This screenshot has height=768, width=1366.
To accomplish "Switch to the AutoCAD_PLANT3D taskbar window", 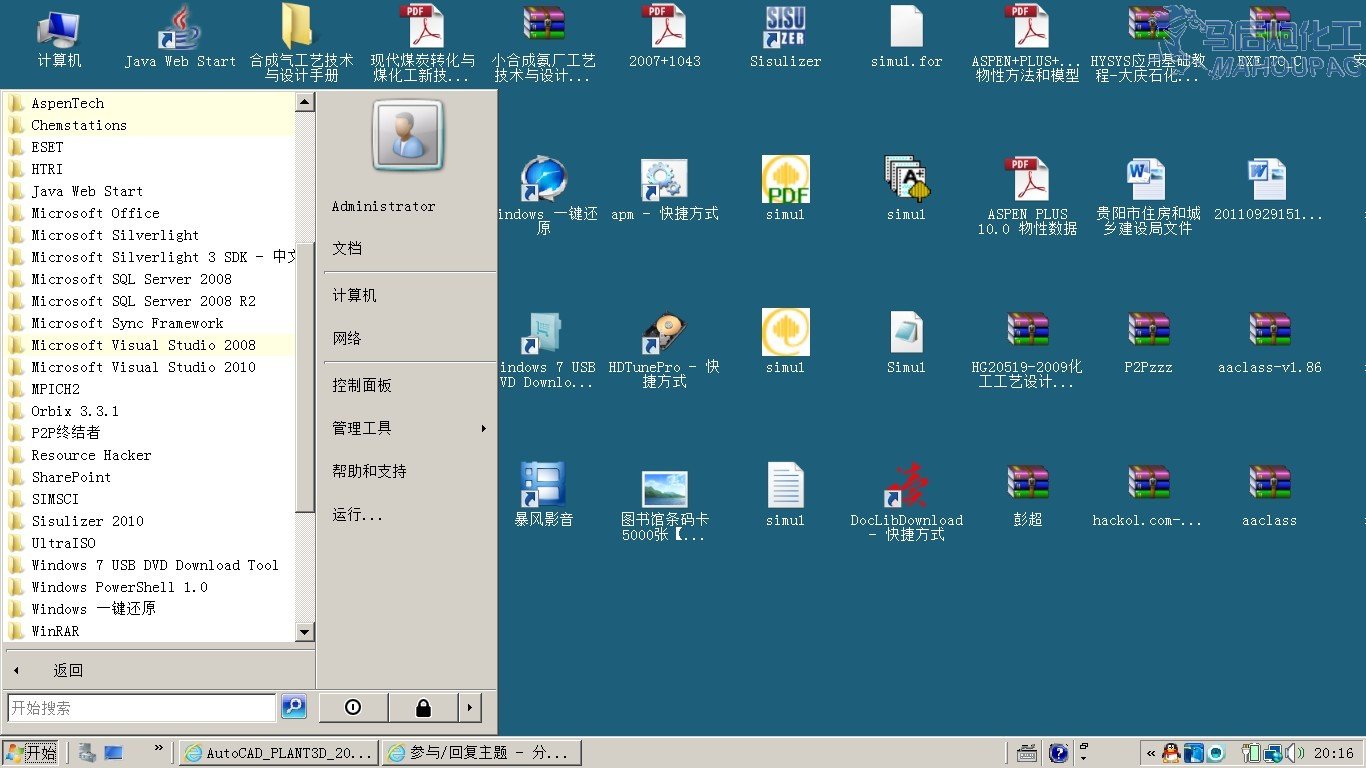I will (279, 753).
